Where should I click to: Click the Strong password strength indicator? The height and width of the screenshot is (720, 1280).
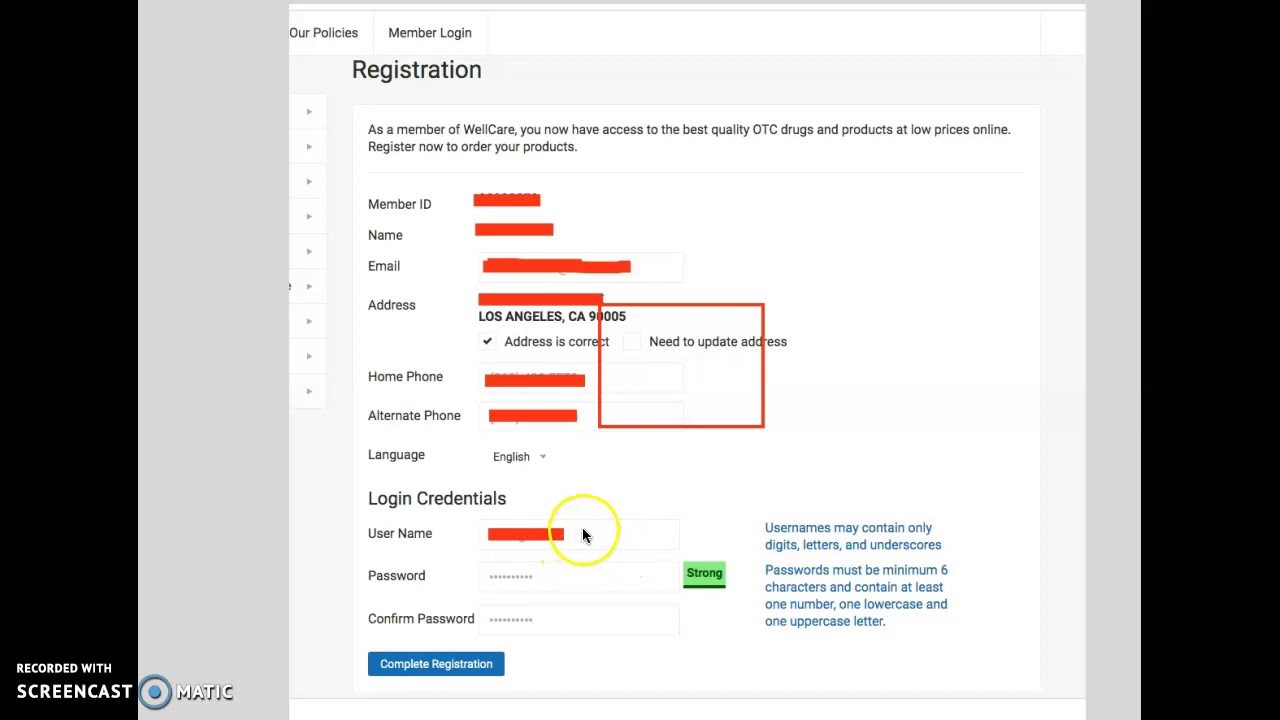[x=704, y=574]
